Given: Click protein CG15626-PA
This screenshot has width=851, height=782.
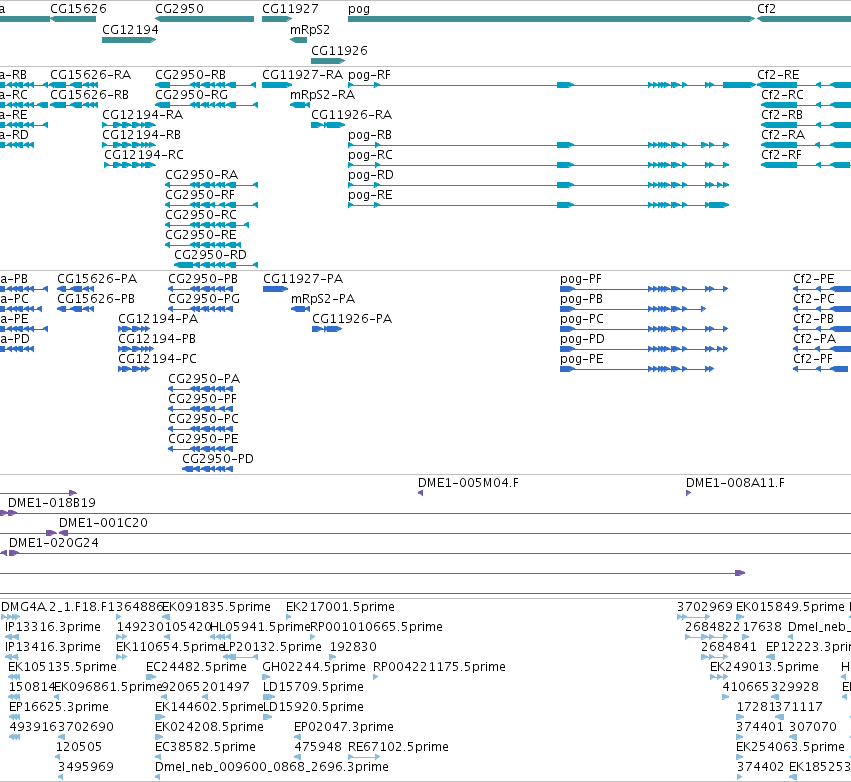Looking at the screenshot, I should click(77, 289).
